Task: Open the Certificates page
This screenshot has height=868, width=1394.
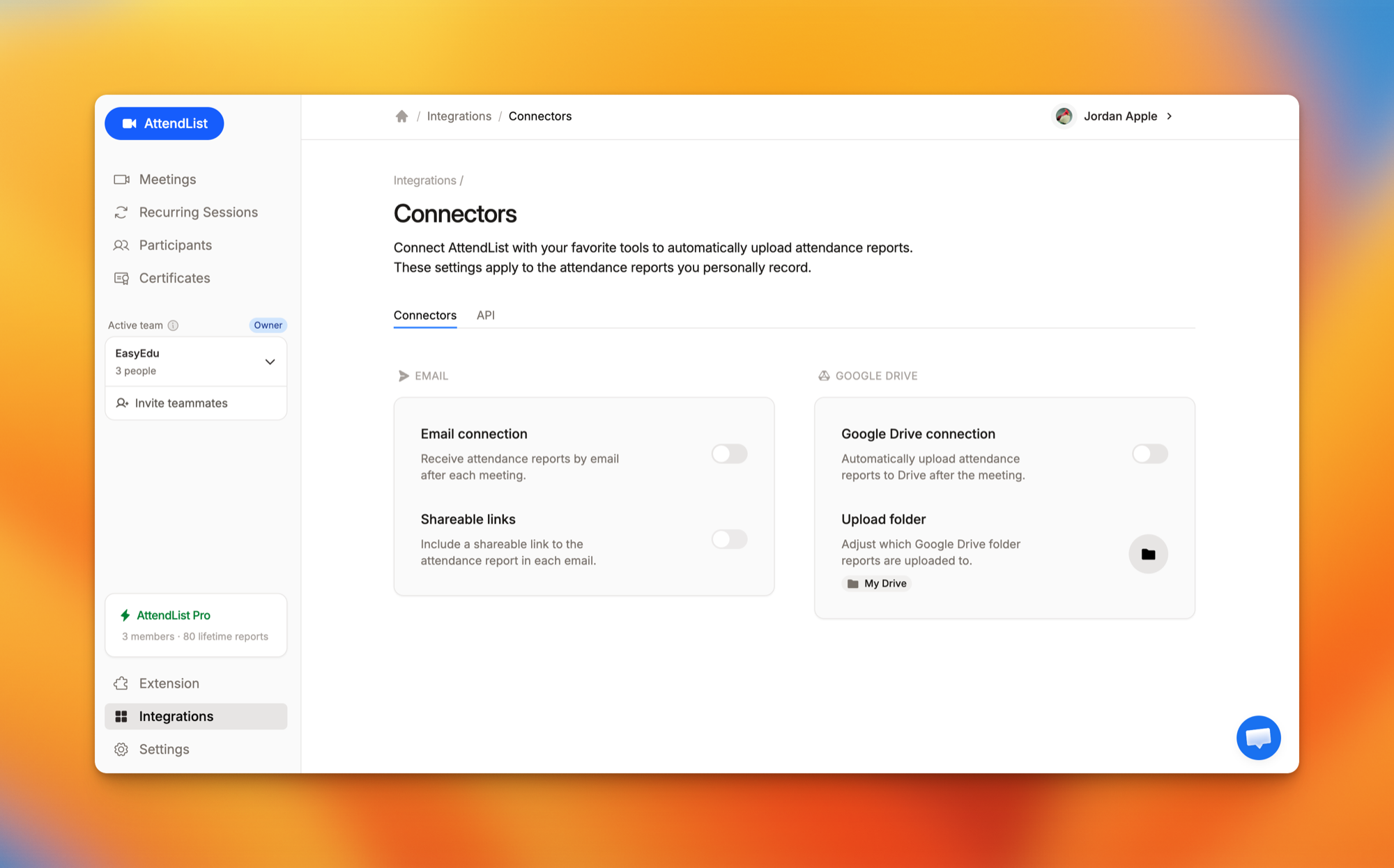Action: click(196, 278)
